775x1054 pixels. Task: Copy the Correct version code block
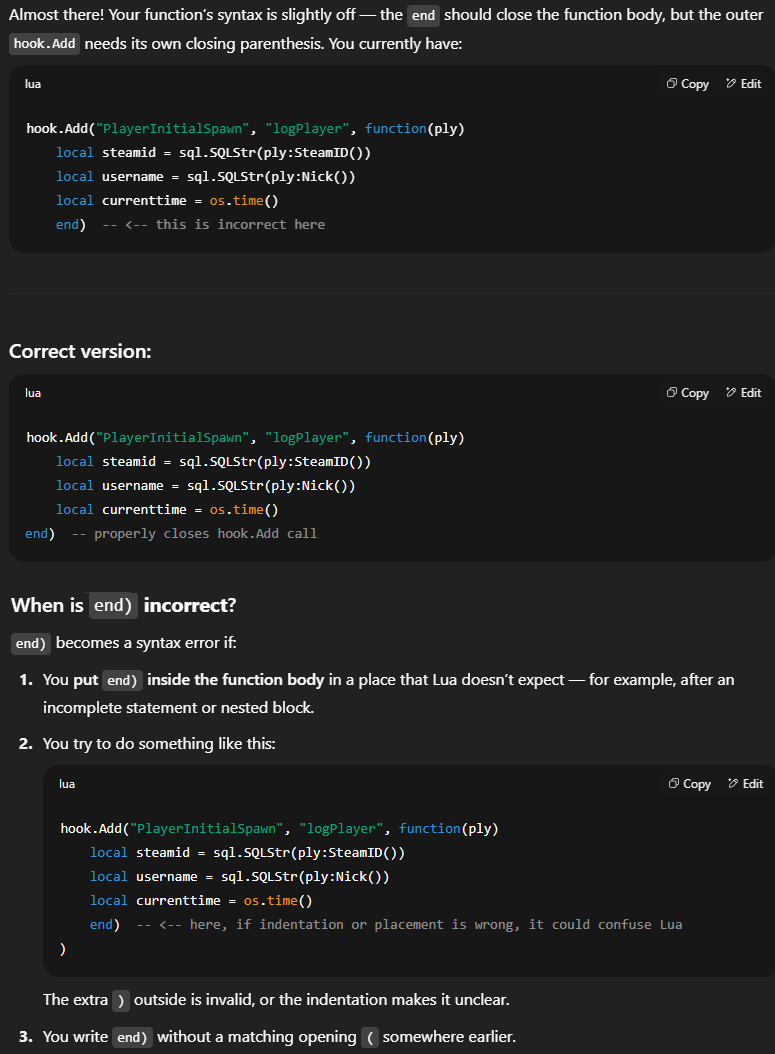click(688, 393)
